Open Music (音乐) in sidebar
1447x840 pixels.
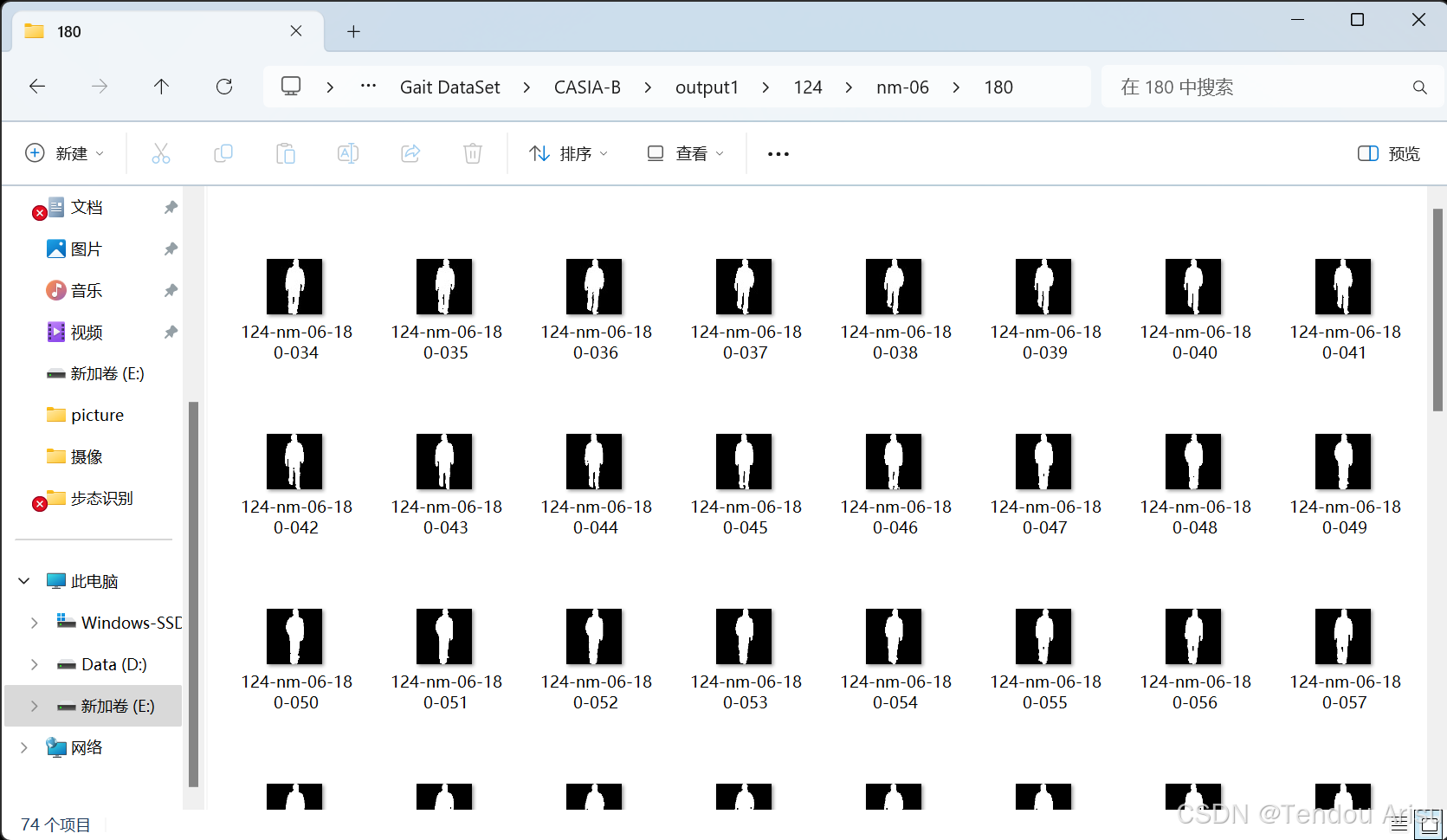click(x=87, y=290)
